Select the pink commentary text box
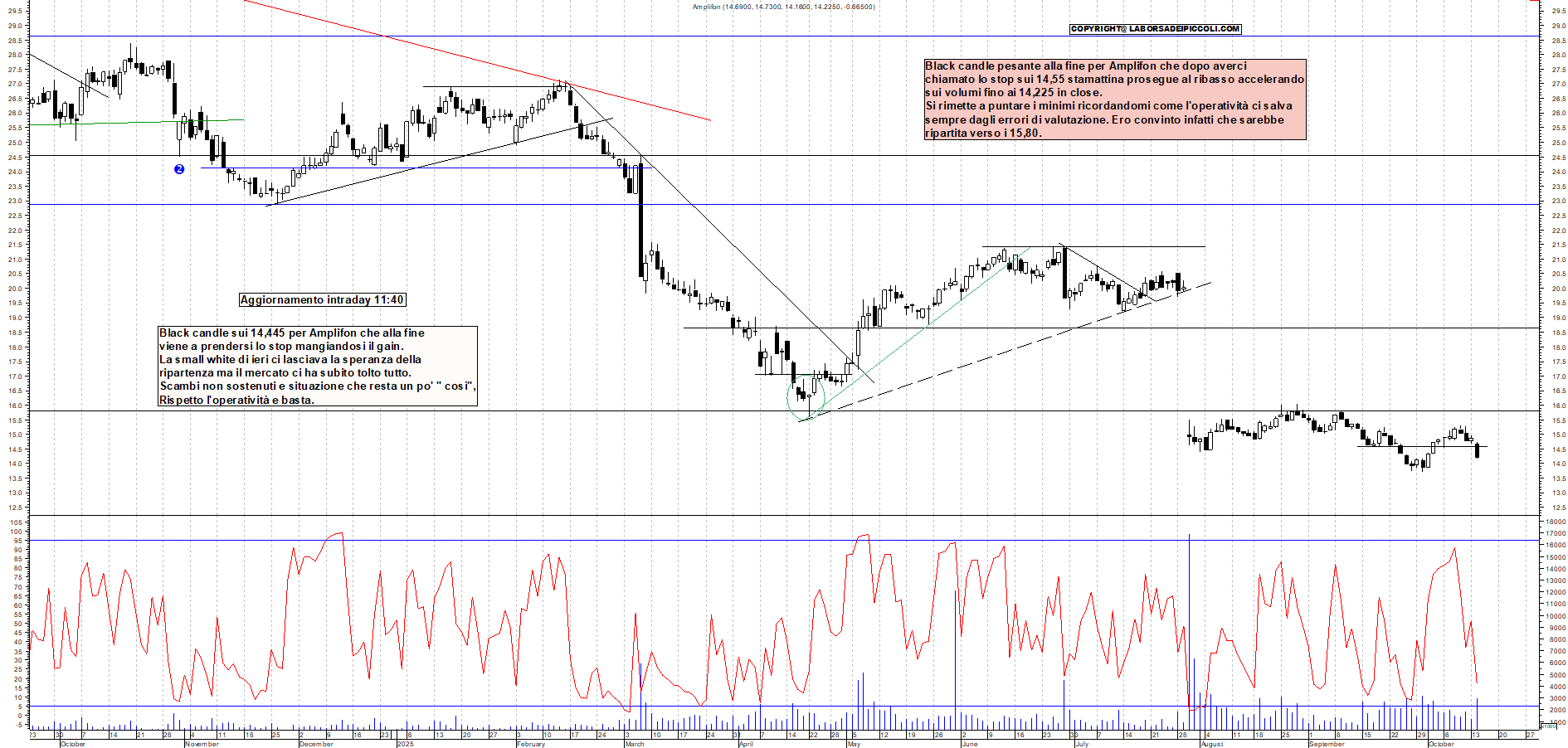 click(x=1114, y=100)
